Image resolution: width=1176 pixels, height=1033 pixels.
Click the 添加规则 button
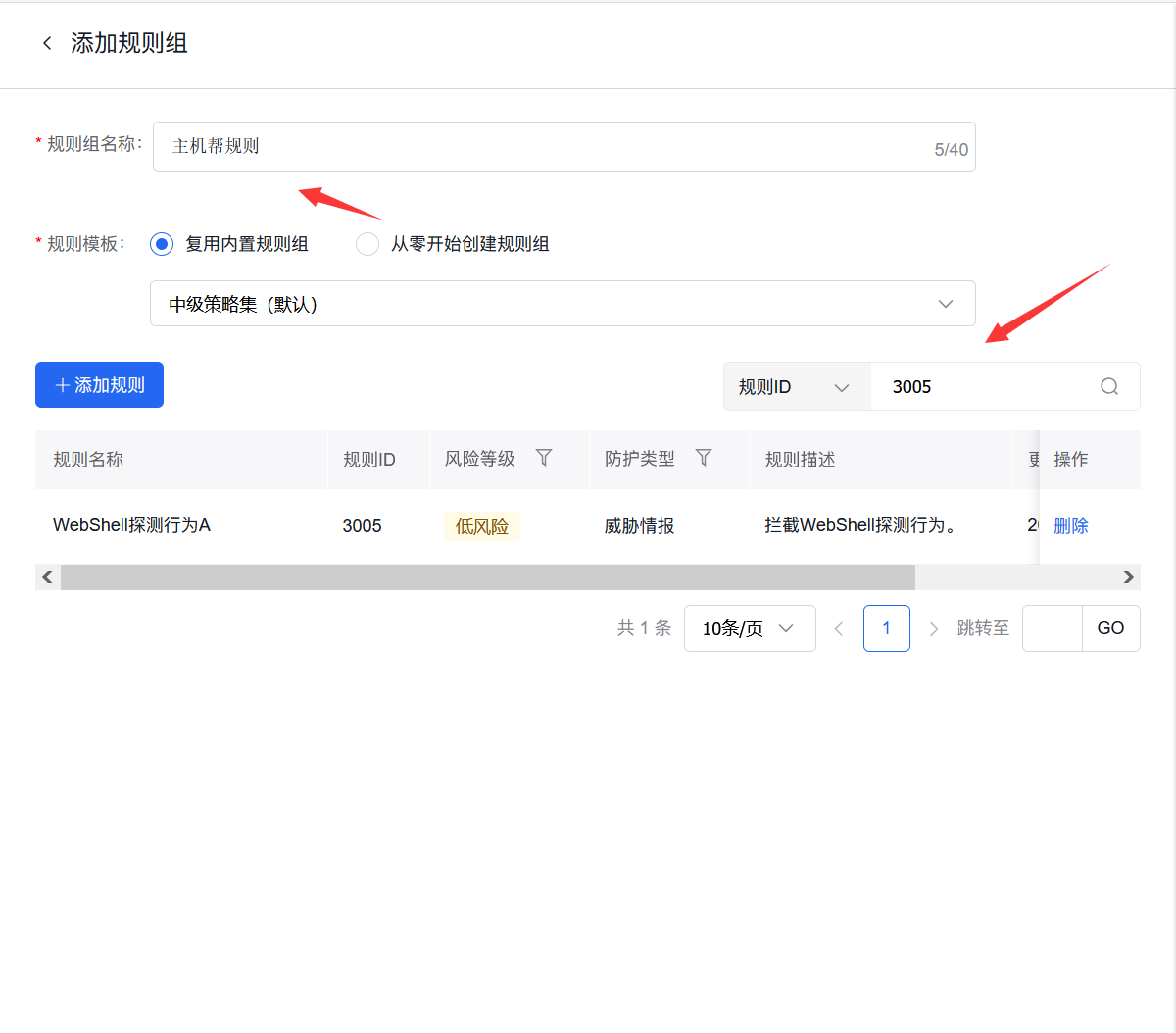tap(99, 384)
